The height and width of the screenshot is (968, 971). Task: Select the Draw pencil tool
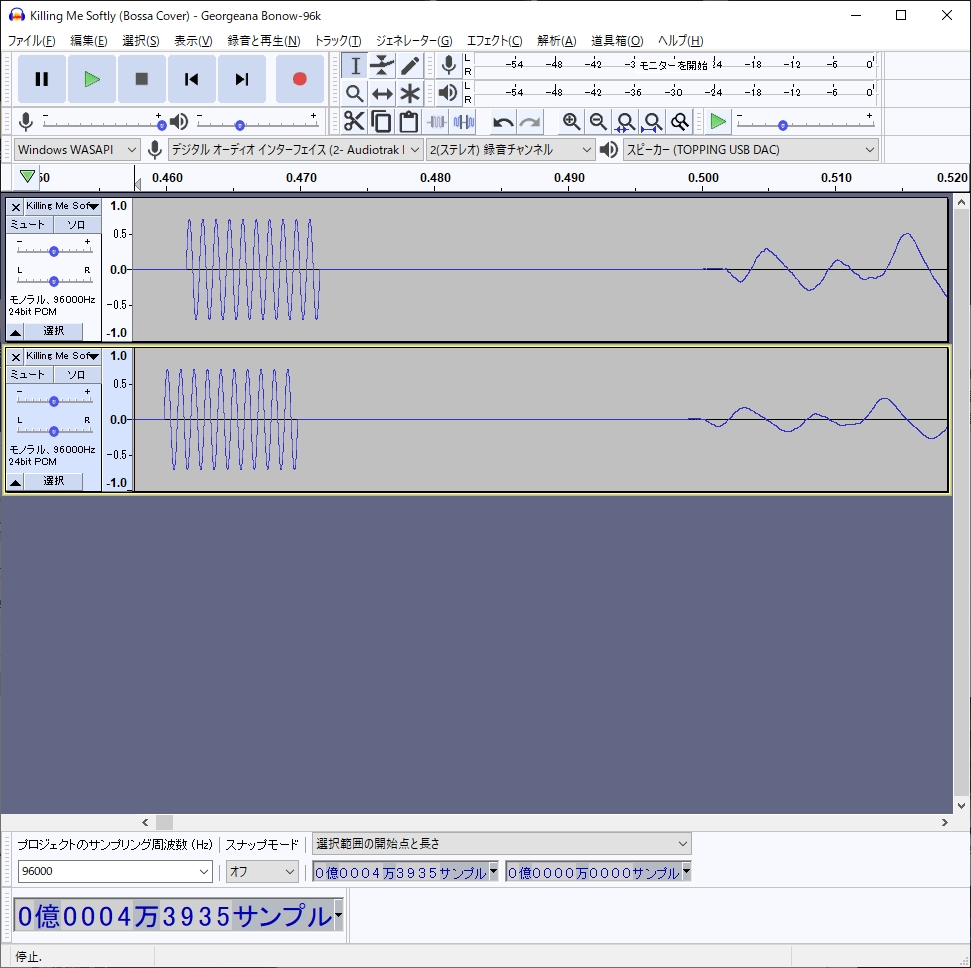tap(409, 66)
